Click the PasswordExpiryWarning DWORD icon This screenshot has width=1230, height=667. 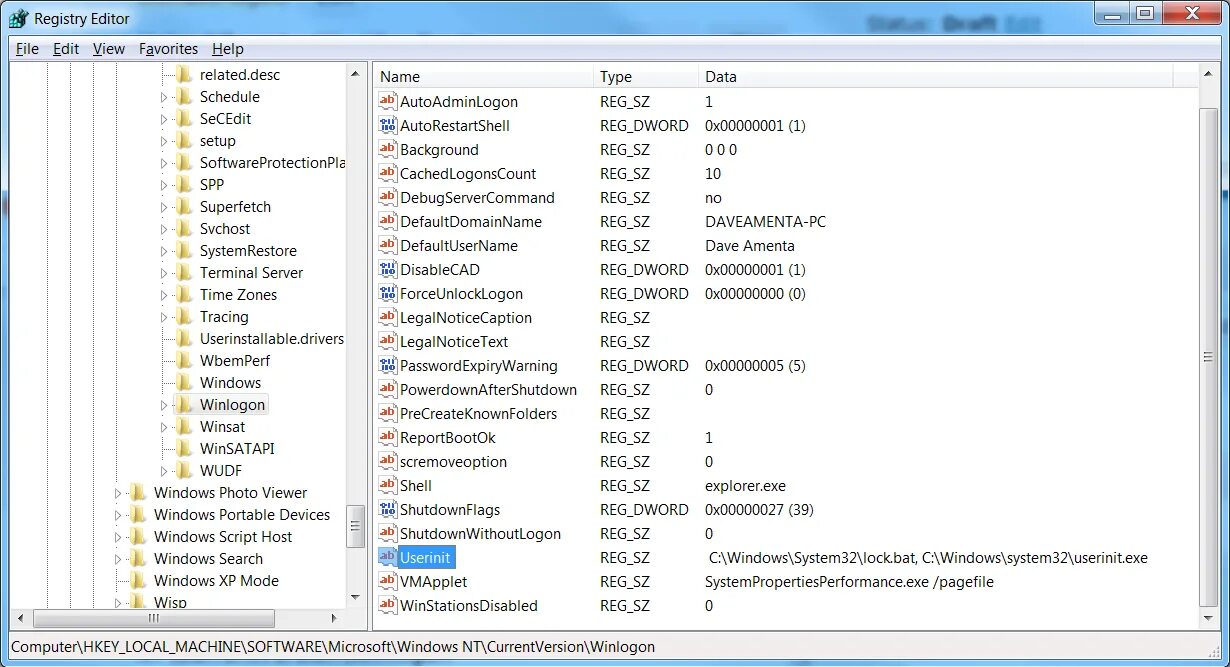[388, 365]
